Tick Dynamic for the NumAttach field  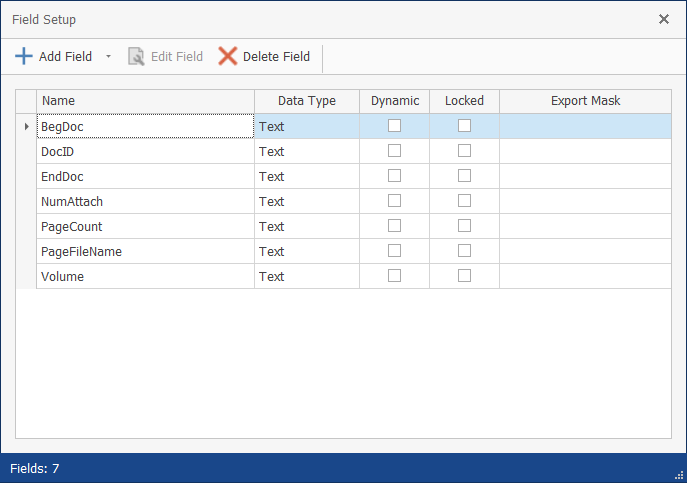coord(394,201)
